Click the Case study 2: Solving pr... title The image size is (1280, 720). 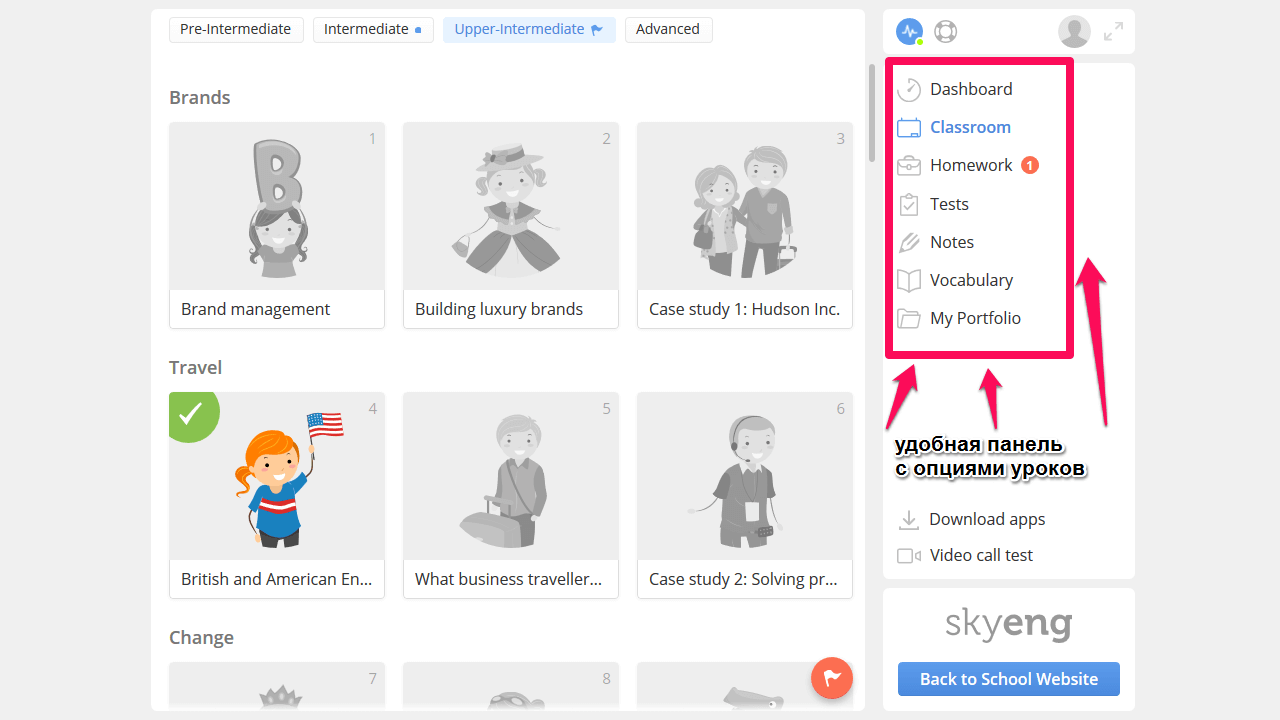pyautogui.click(x=743, y=579)
